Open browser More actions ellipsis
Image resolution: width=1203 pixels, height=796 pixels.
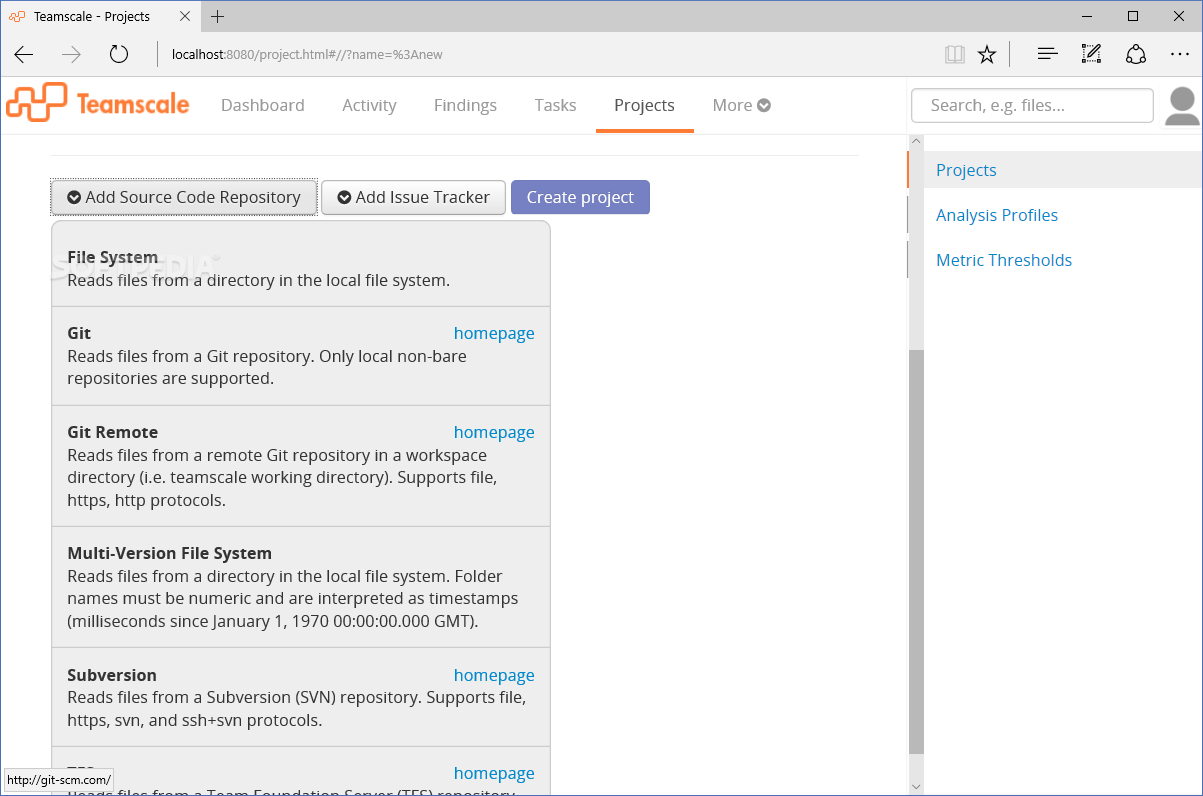1180,55
